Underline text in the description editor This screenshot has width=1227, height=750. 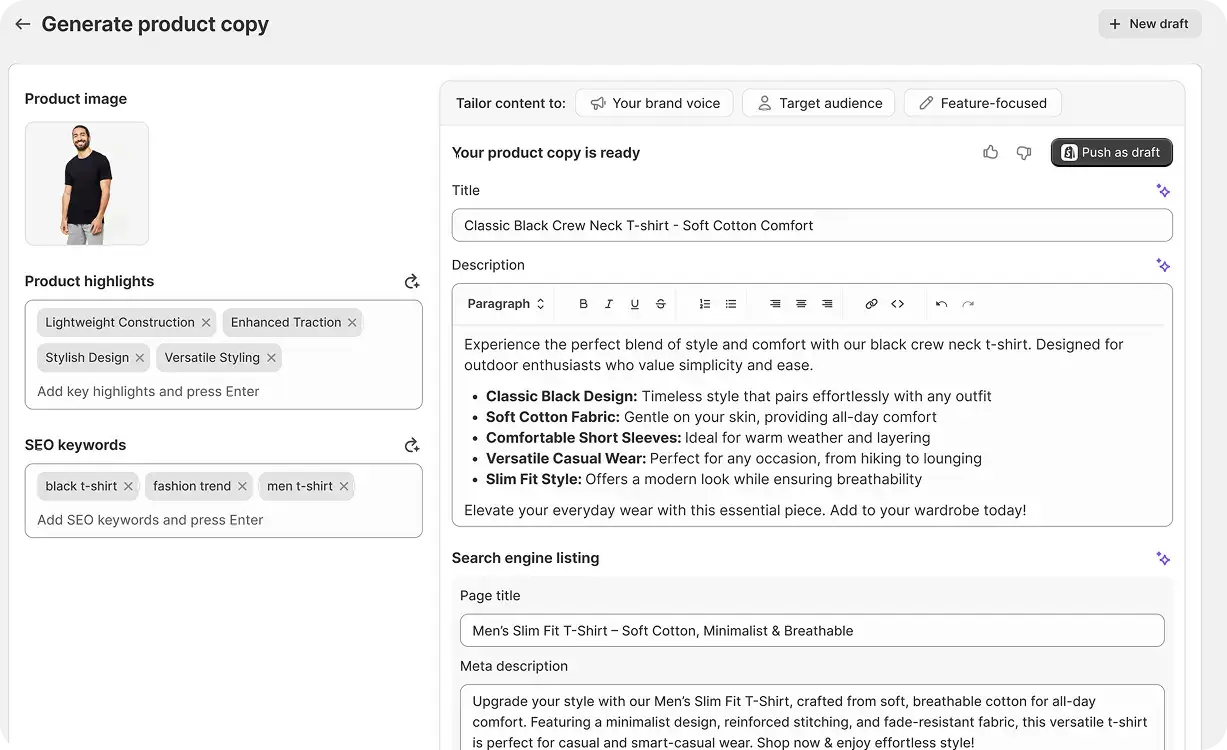point(634,304)
